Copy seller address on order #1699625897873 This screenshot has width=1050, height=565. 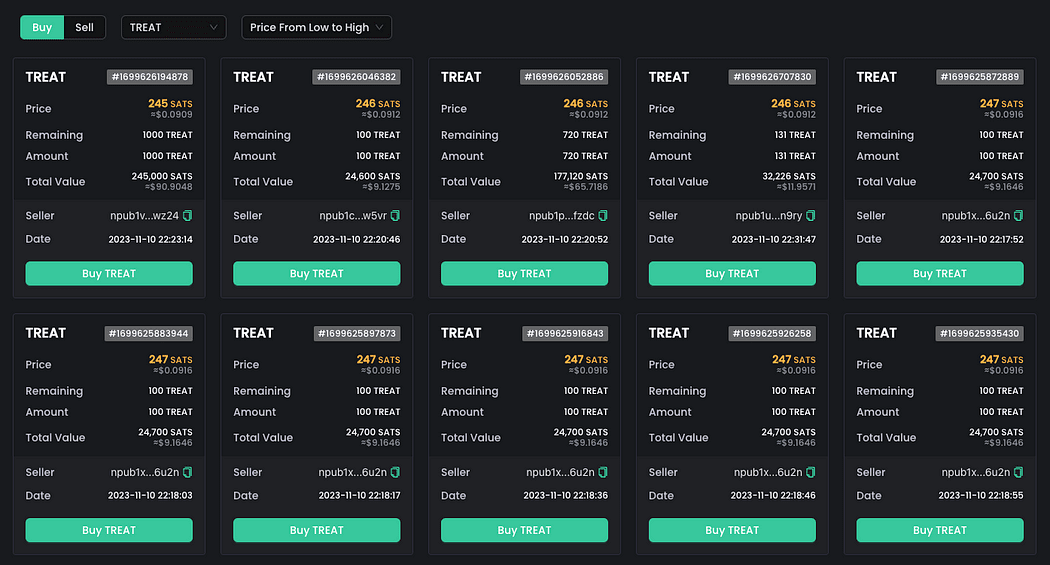(x=395, y=472)
